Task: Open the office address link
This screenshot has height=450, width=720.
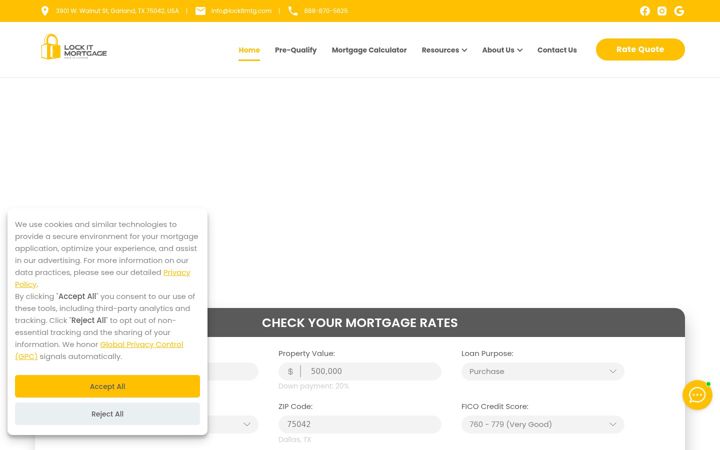Action: click(x=117, y=11)
